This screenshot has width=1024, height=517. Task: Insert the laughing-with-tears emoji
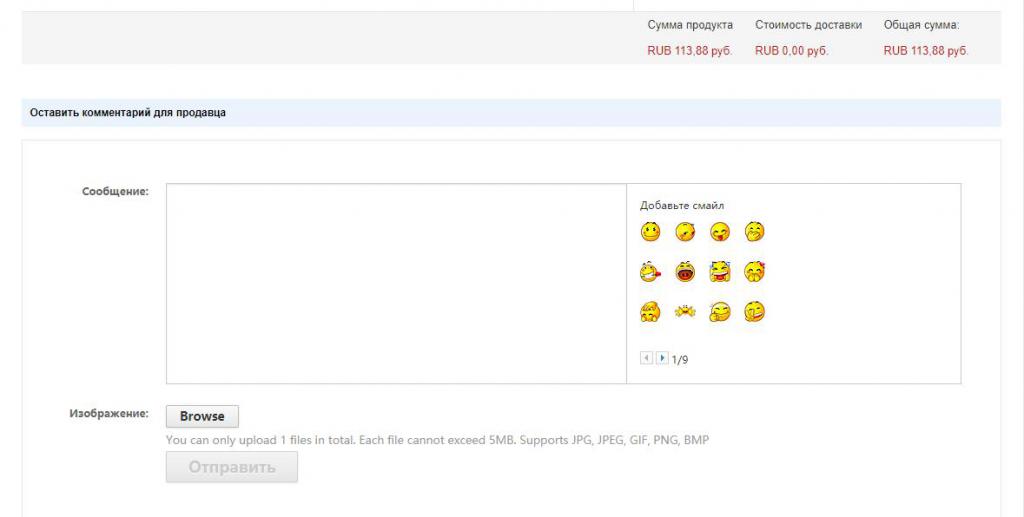pyautogui.click(x=720, y=272)
